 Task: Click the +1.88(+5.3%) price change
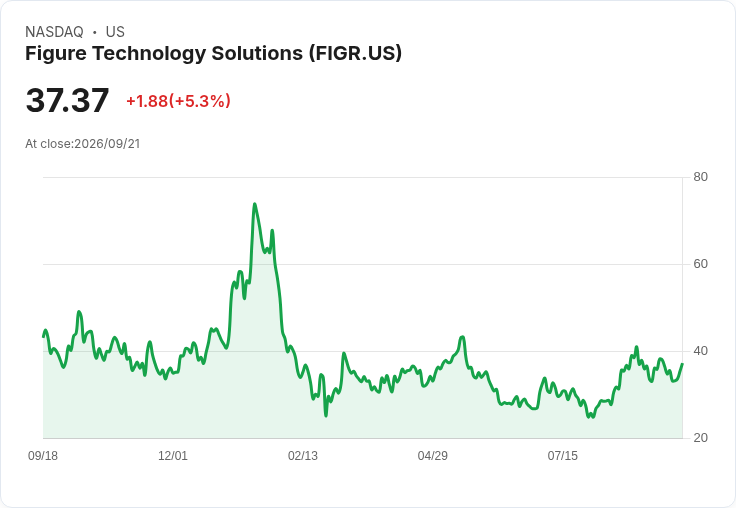(178, 101)
